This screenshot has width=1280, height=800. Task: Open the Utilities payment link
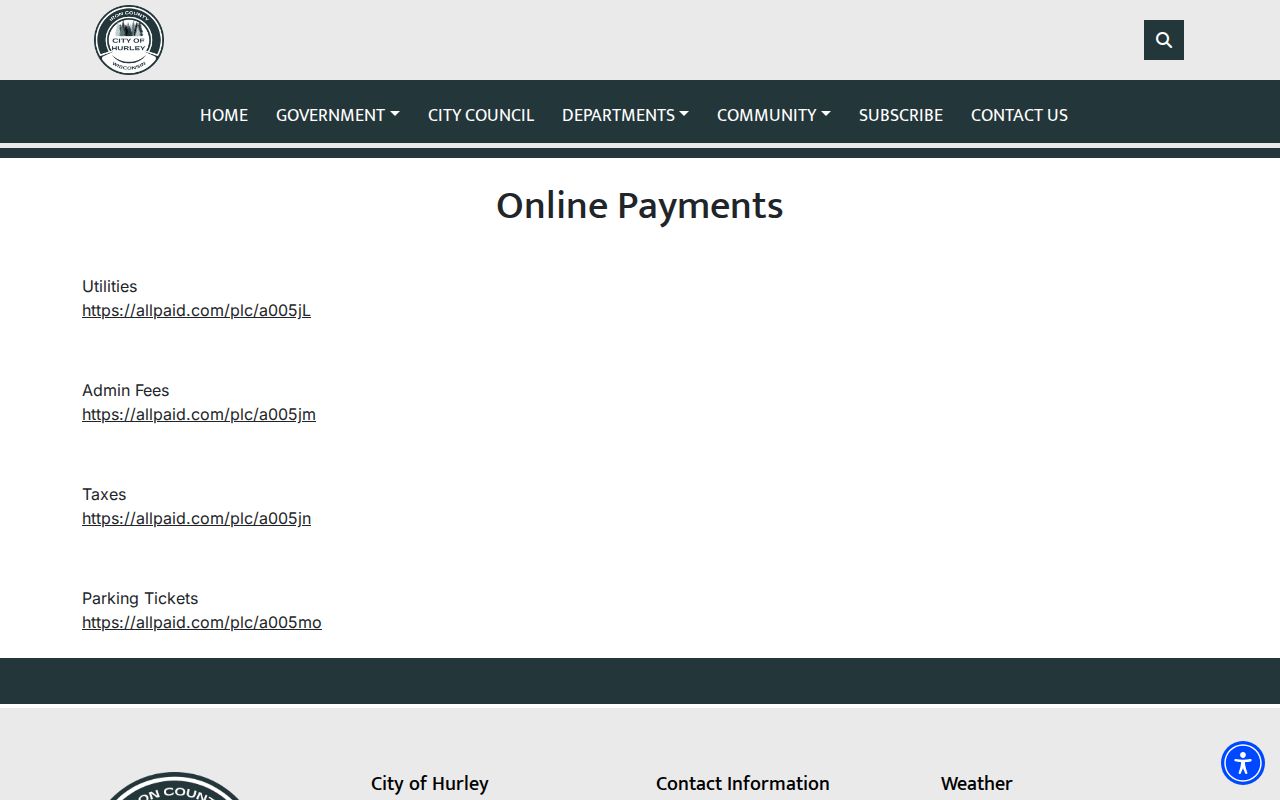pos(196,310)
